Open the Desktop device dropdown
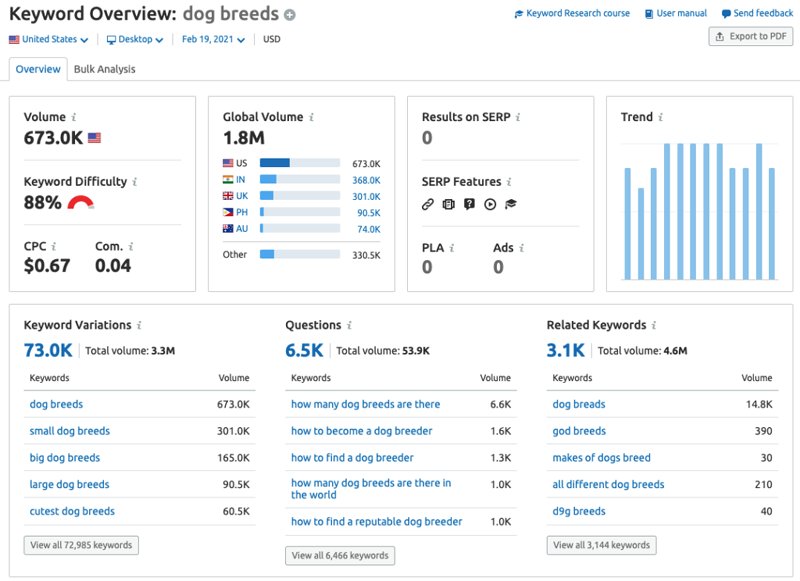Screen dimensions: 800x581 point(135,39)
